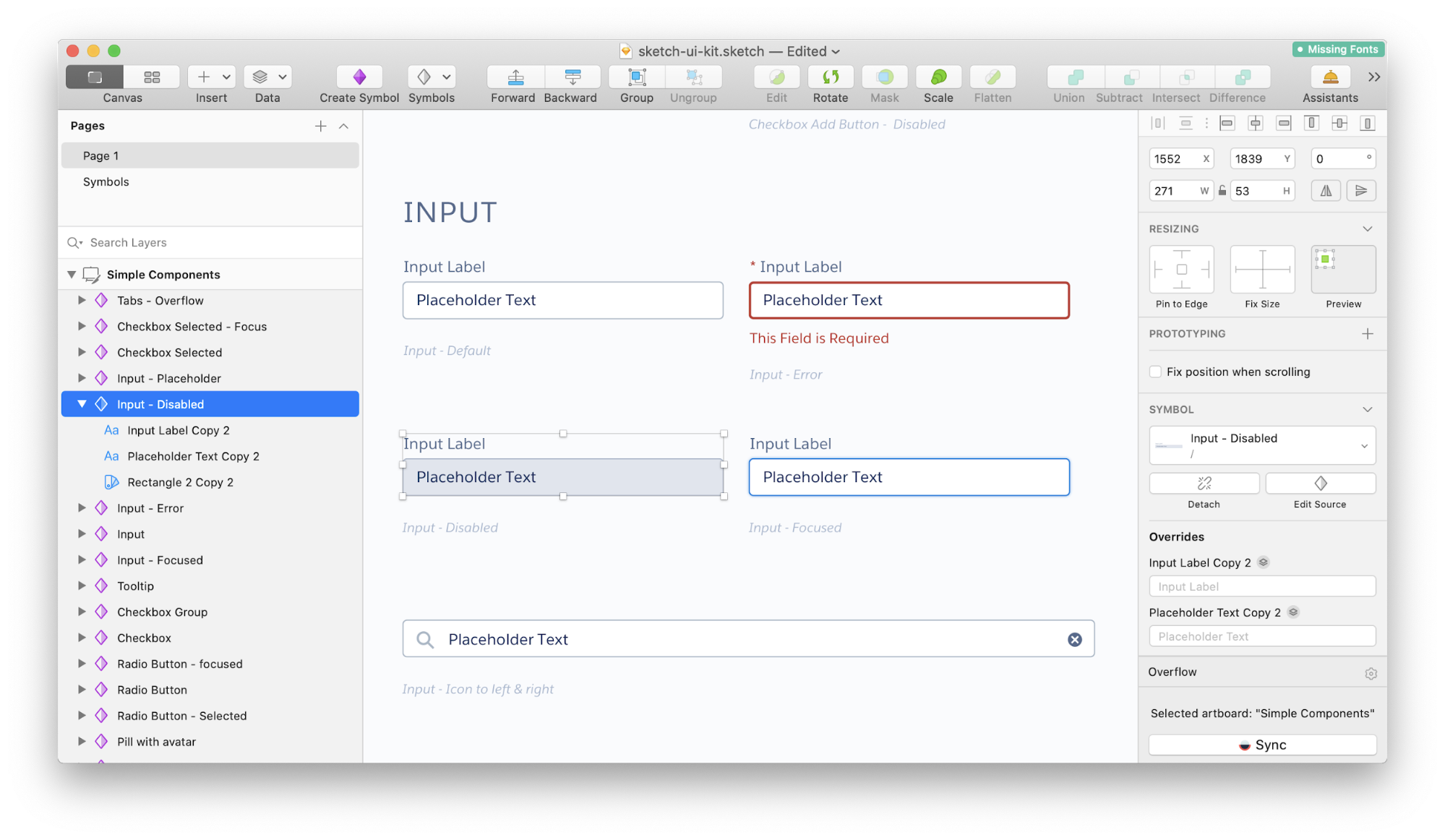
Task: Open the Assistants toolbar icon
Action: (1330, 77)
